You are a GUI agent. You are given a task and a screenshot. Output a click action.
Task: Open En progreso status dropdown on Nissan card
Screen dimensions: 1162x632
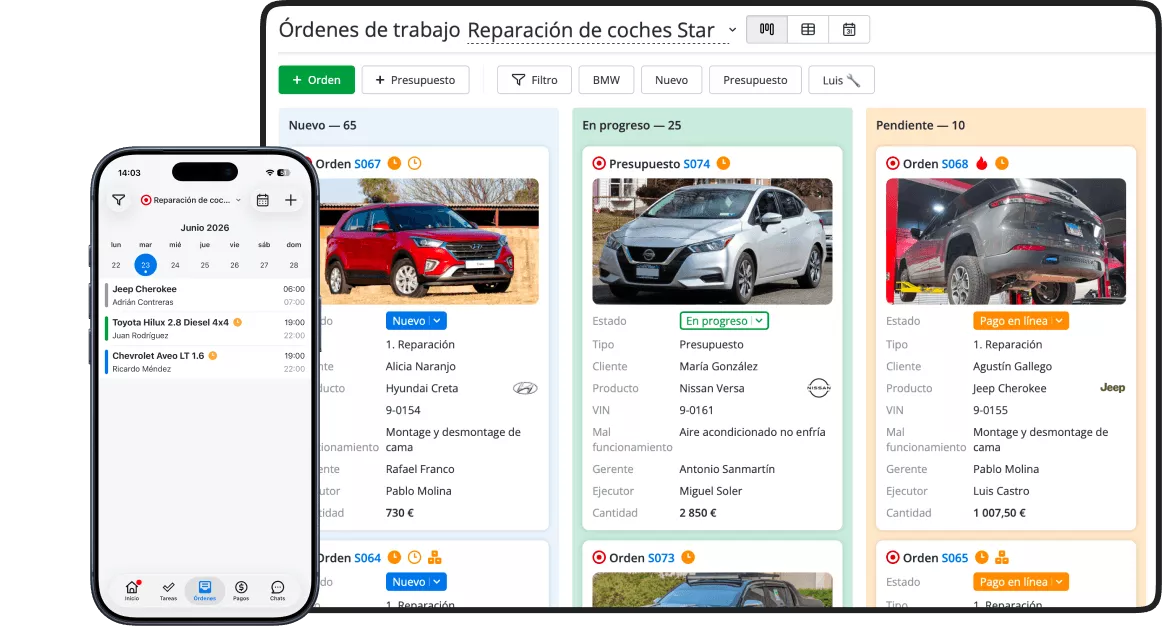coord(724,321)
